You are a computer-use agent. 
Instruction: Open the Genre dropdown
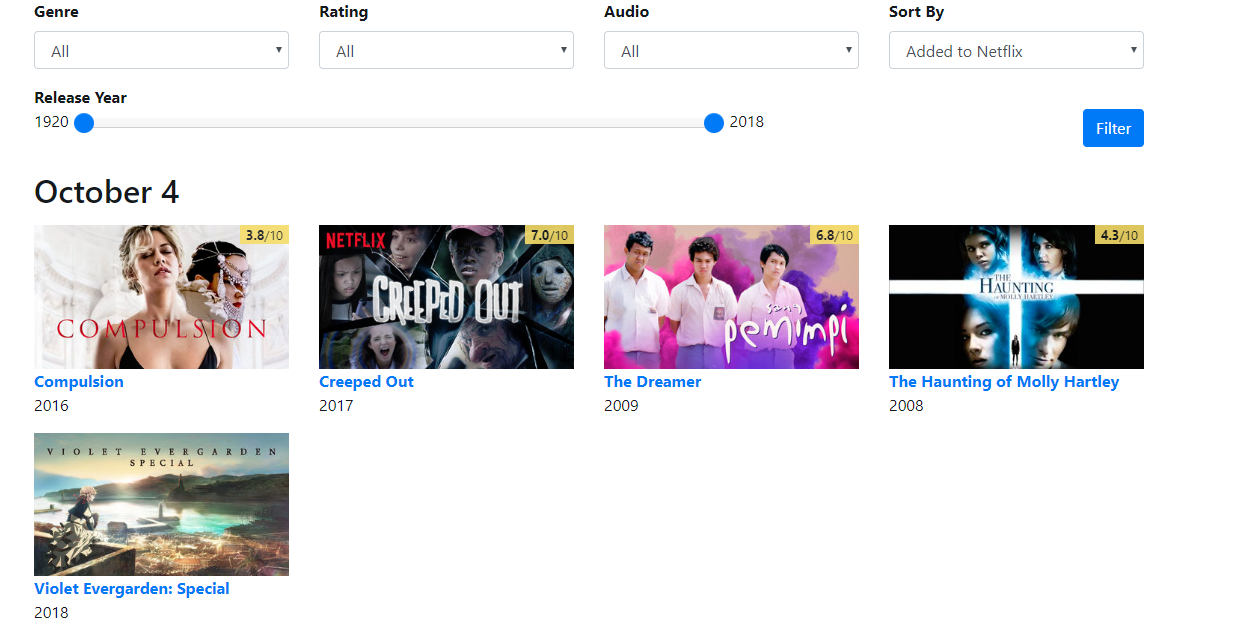(x=161, y=50)
